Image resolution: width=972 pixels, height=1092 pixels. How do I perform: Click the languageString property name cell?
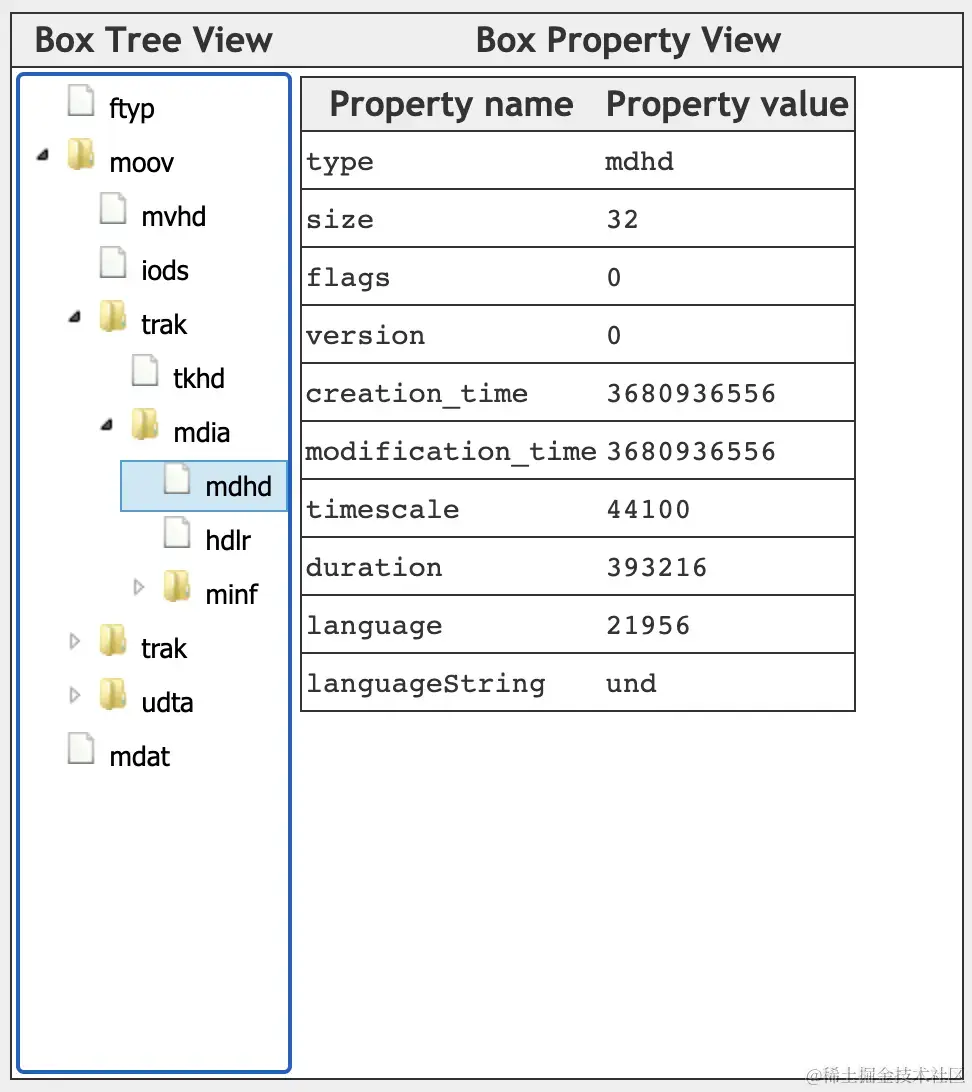[451, 682]
